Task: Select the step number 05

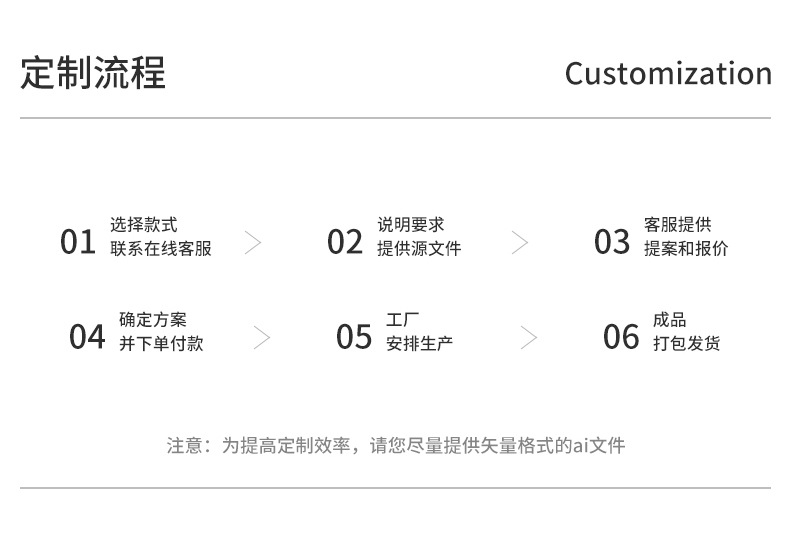Action: [354, 337]
